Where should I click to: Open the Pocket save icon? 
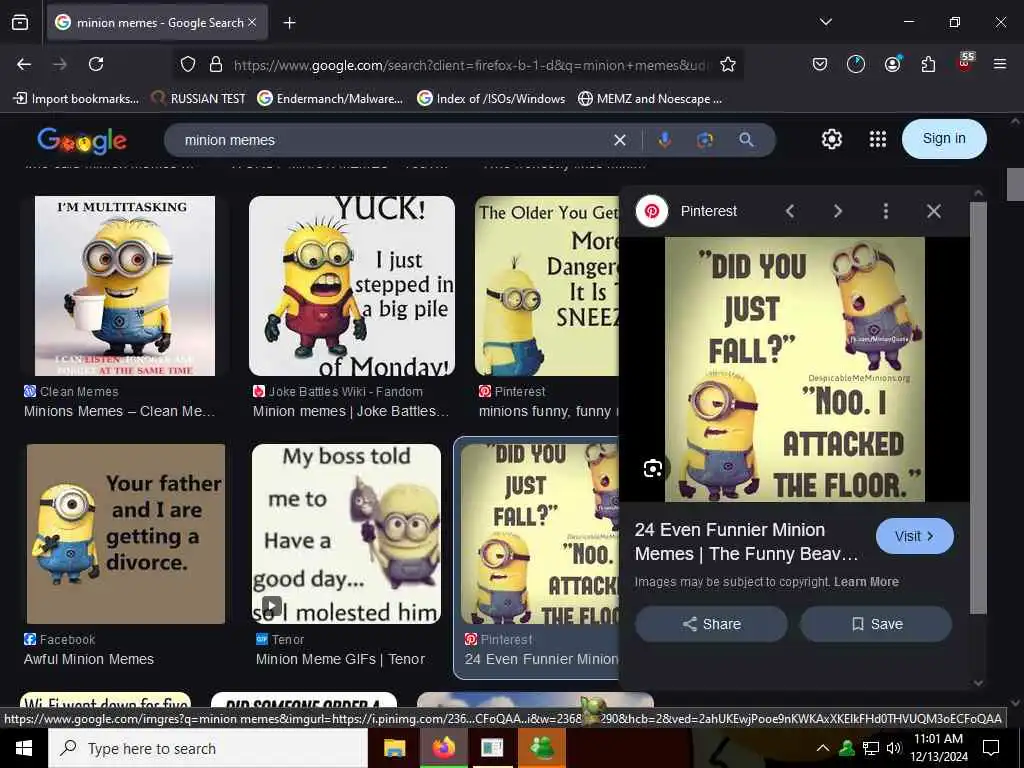(820, 64)
